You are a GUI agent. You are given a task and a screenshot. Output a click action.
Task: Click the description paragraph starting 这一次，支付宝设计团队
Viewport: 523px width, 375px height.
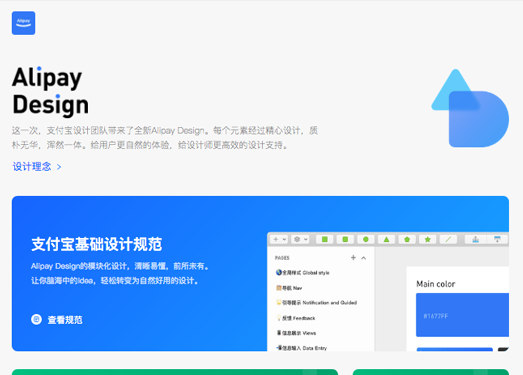165,137
